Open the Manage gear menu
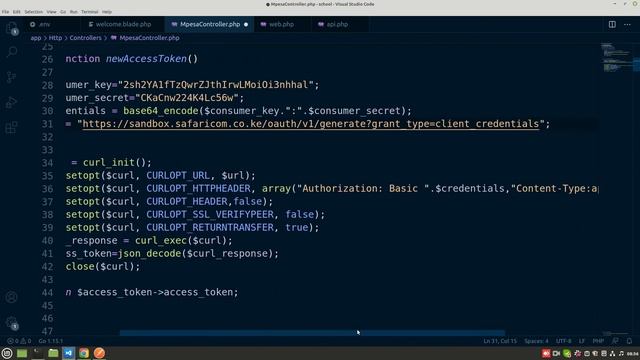The image size is (640, 360). tap(12, 322)
